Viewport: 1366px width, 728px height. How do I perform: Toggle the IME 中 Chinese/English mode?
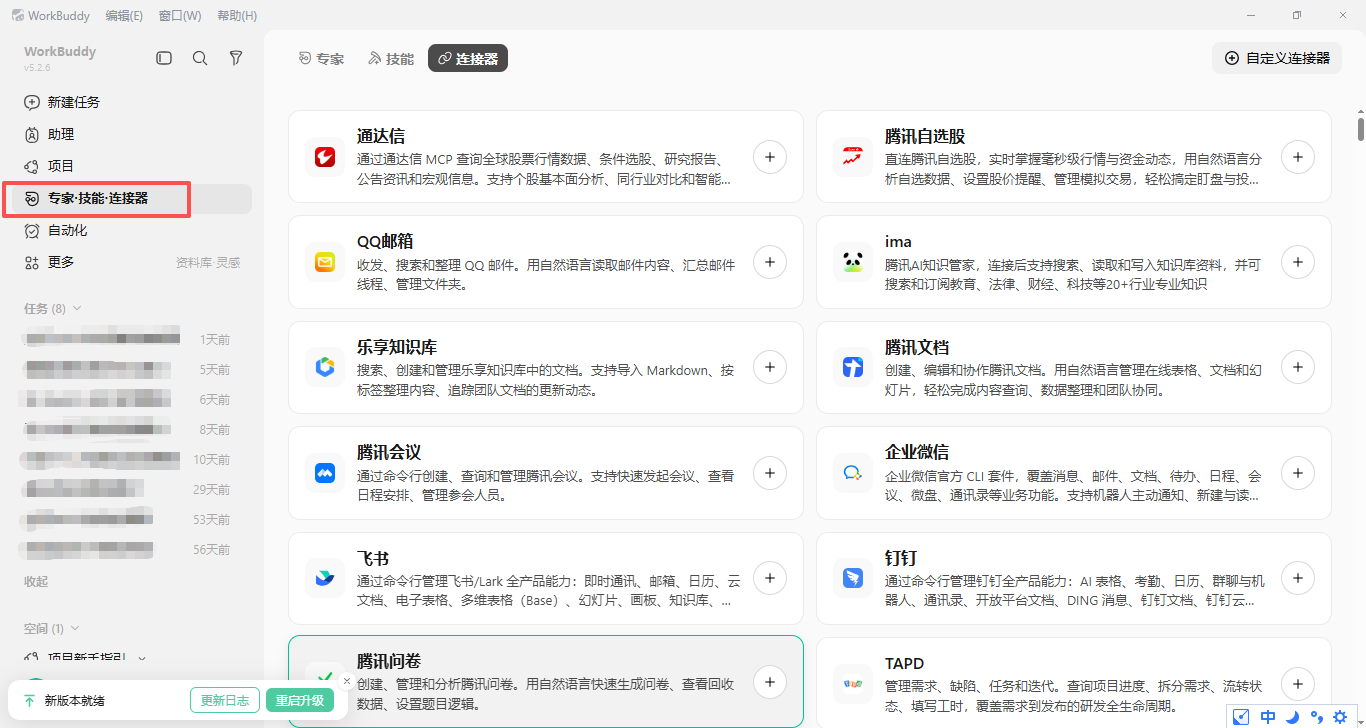point(1268,716)
